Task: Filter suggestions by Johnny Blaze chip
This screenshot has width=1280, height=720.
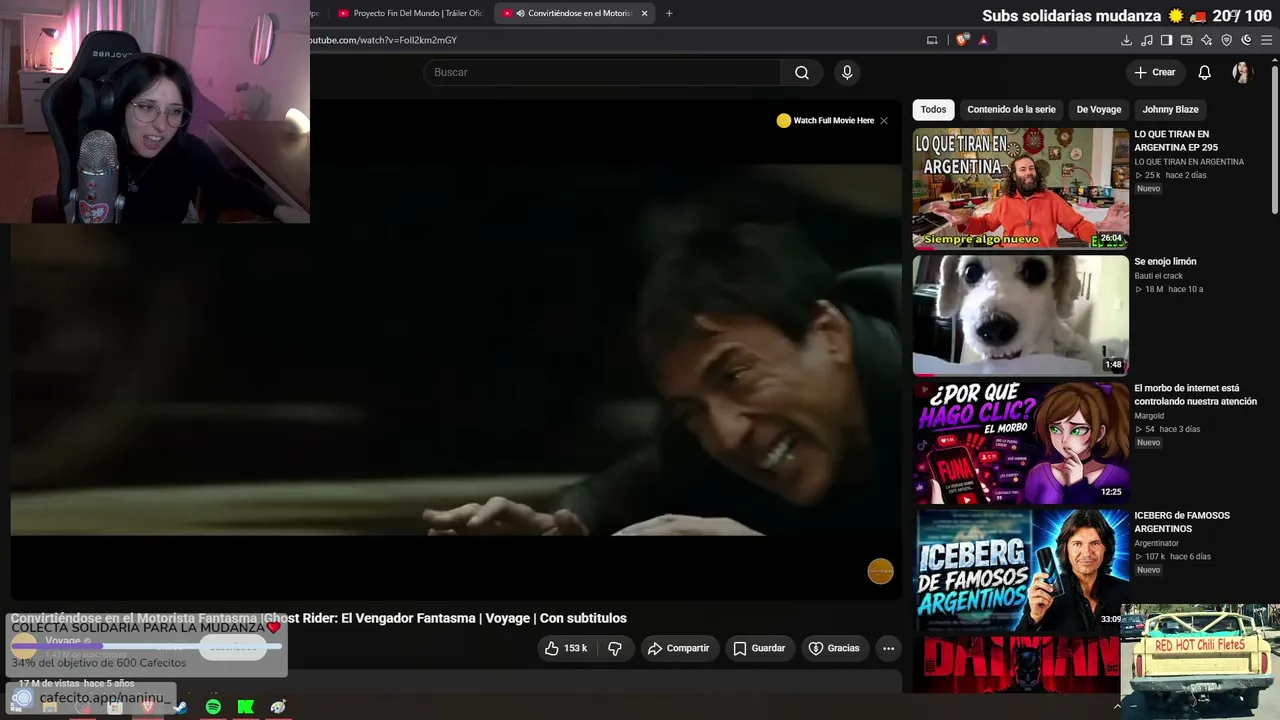Action: point(1170,109)
